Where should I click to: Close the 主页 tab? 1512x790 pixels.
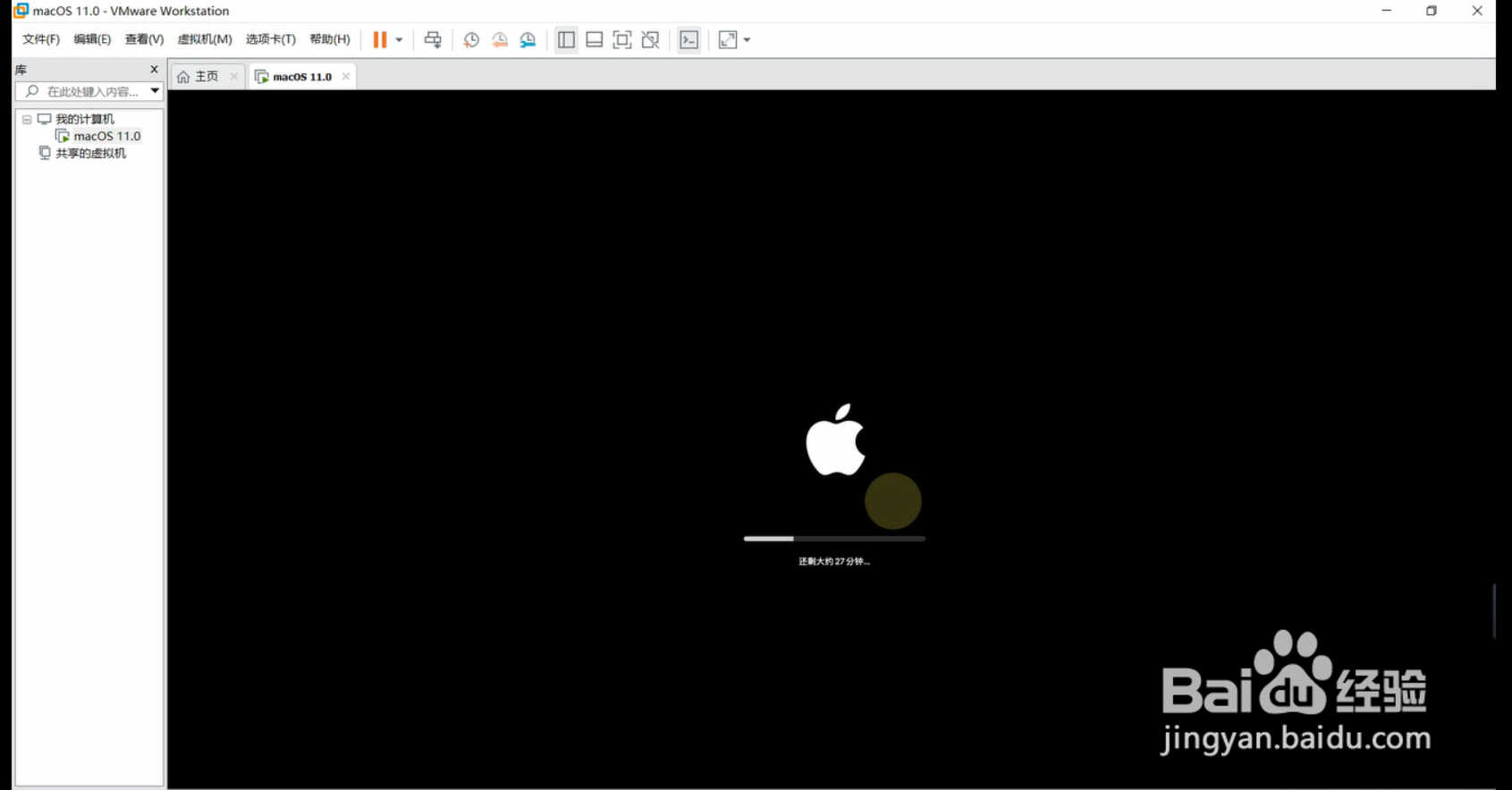pos(234,77)
